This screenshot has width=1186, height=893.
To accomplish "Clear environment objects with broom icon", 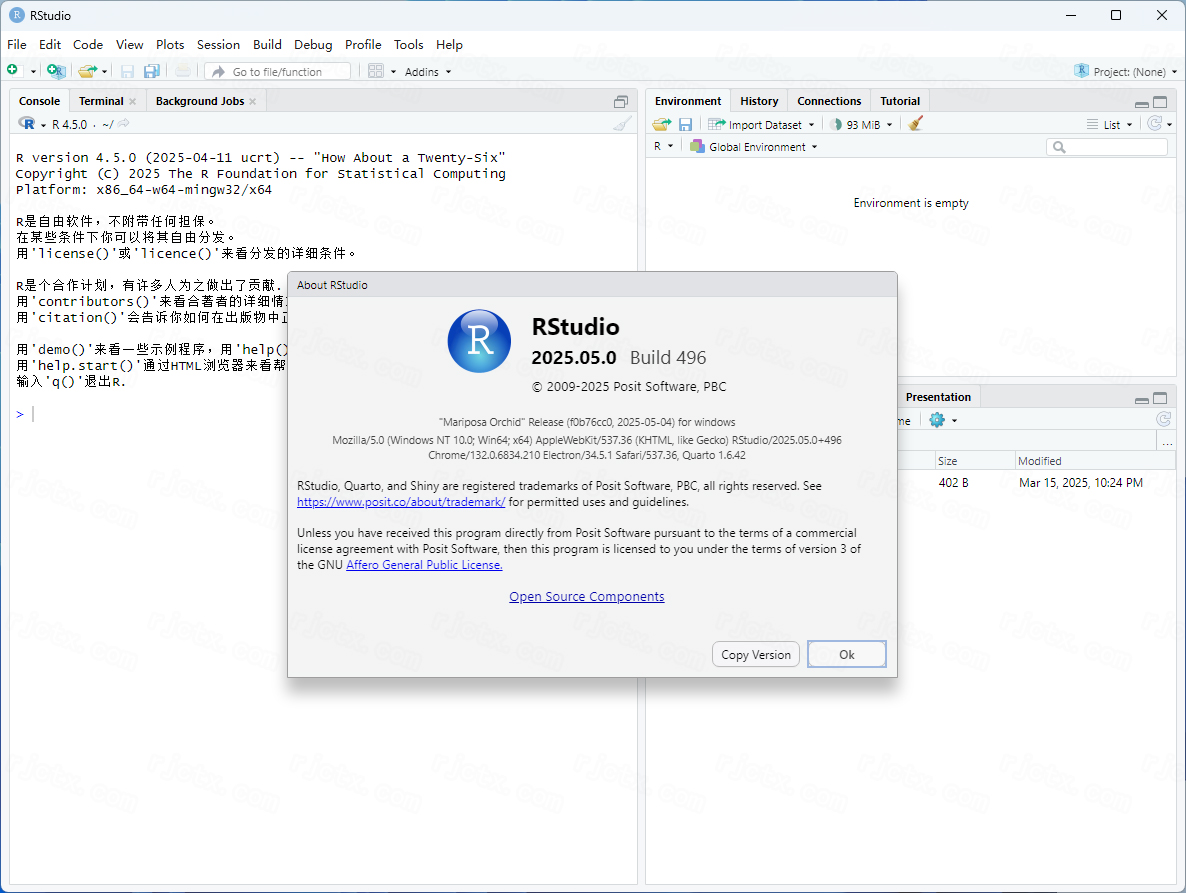I will tap(915, 123).
